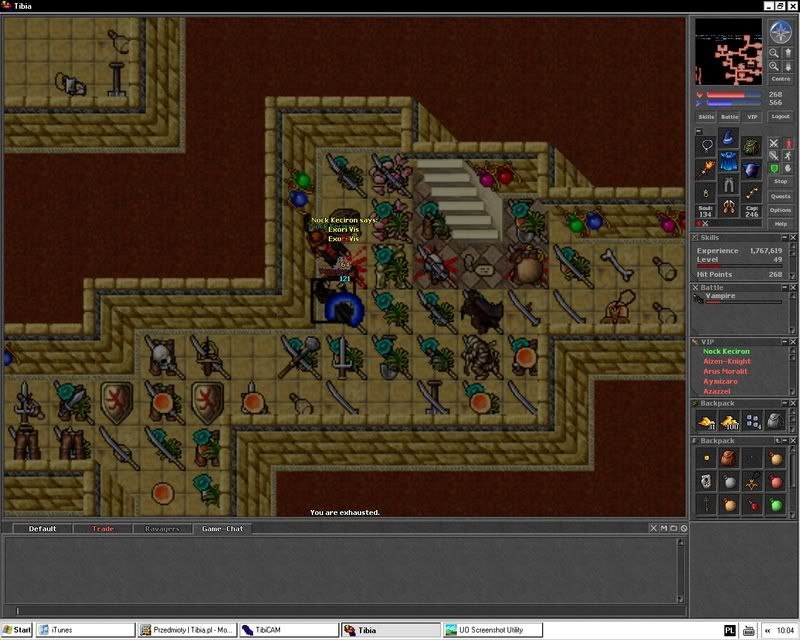Image resolution: width=800 pixels, height=640 pixels.
Task: Open the Help button
Action: pos(781,224)
